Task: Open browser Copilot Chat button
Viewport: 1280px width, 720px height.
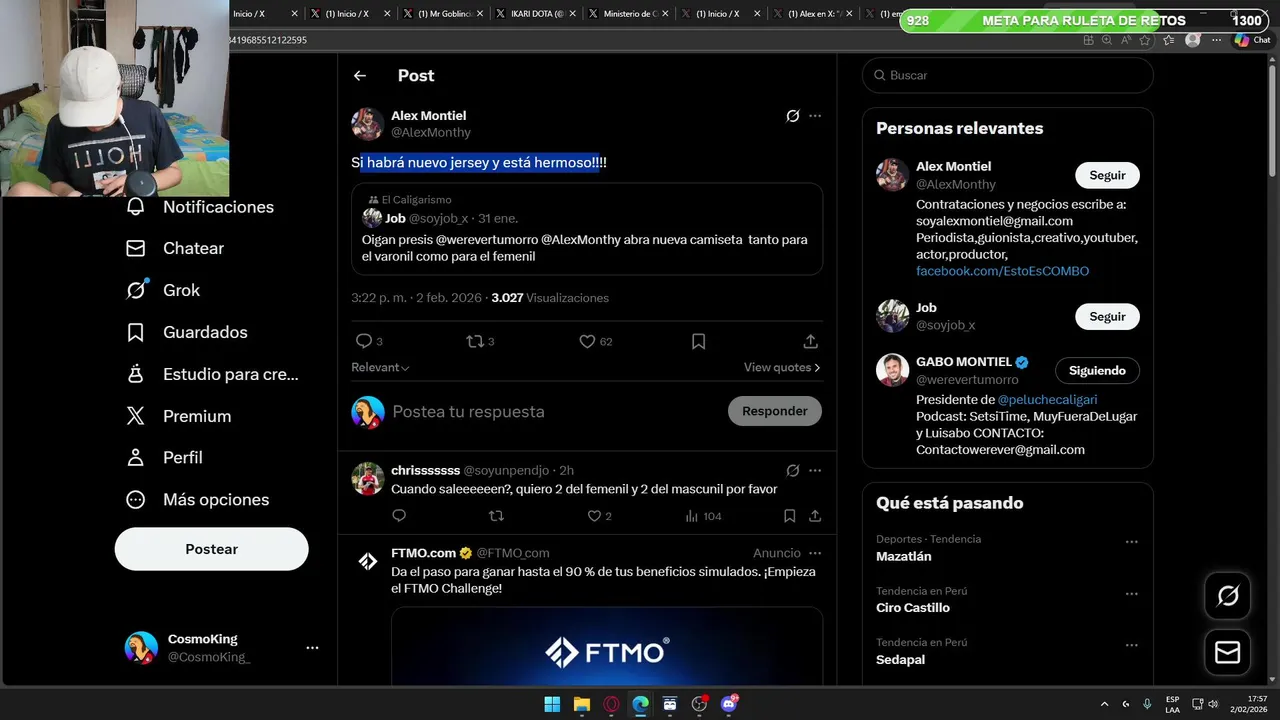Action: [1252, 40]
